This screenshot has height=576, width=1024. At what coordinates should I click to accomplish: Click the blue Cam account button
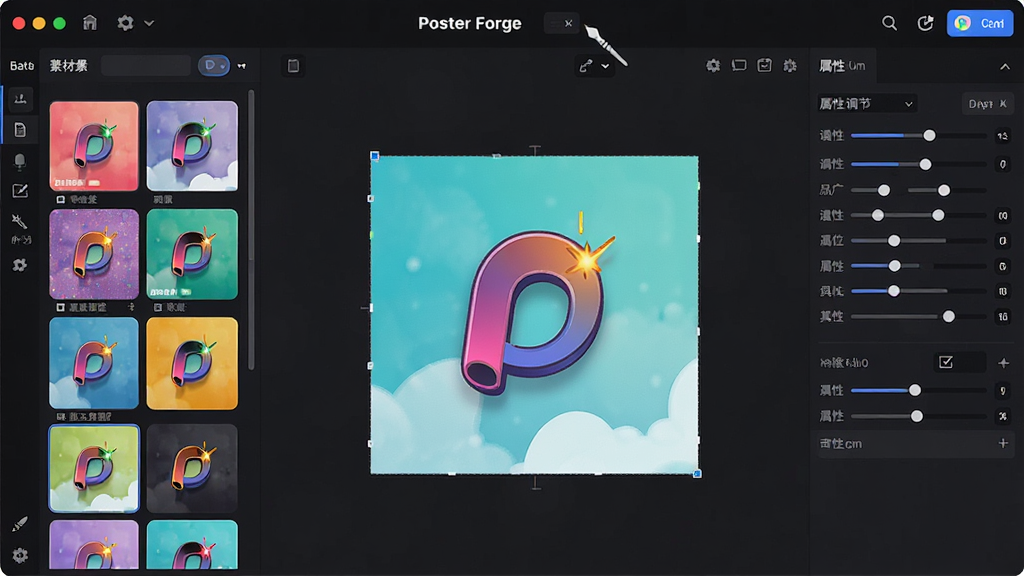point(980,24)
